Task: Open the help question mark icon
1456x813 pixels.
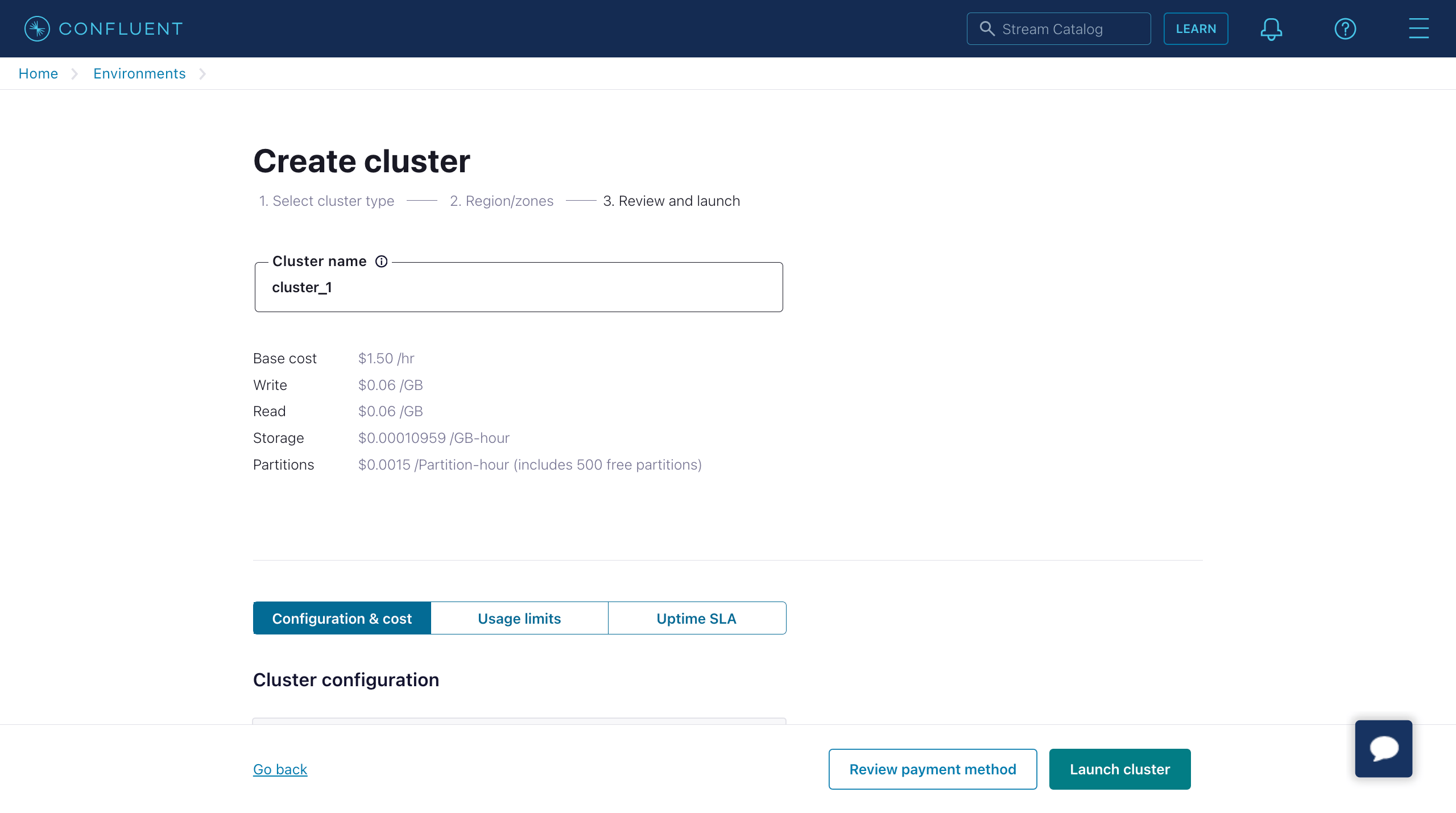Action: click(1345, 28)
